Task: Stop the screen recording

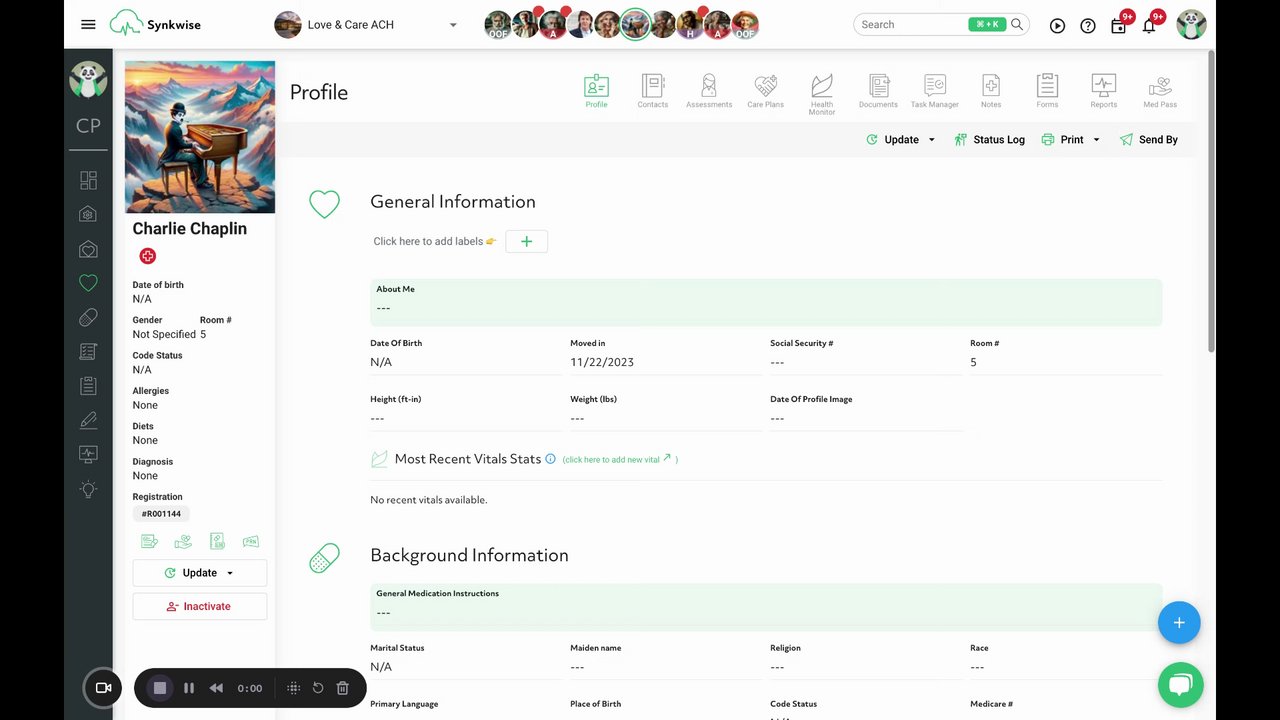Action: [159, 688]
